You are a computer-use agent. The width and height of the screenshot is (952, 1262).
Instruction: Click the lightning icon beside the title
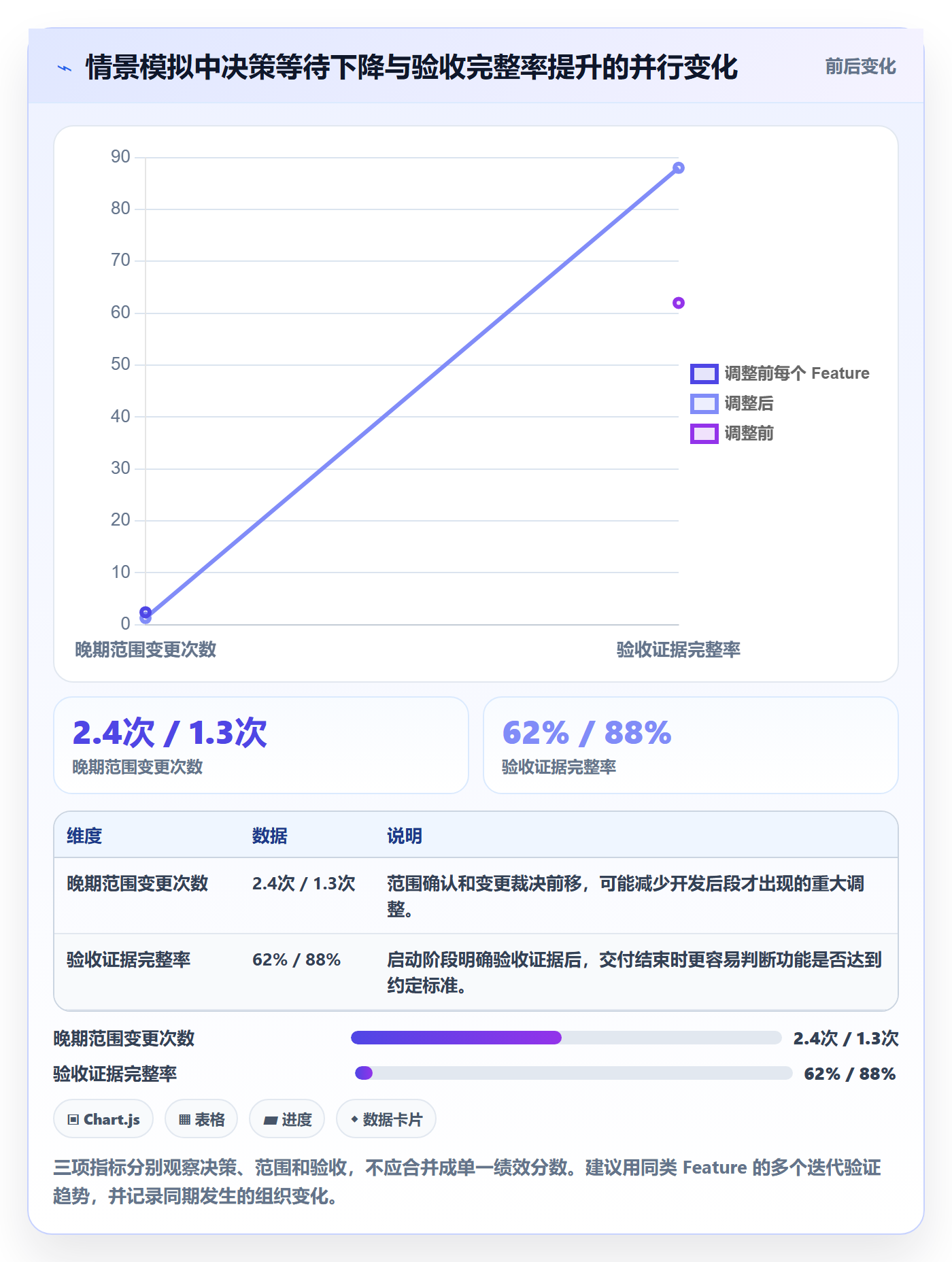65,68
